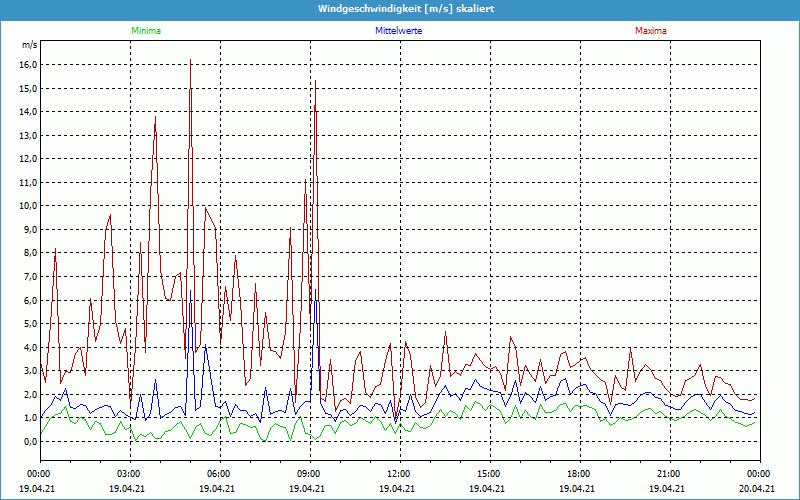Viewport: 800px width, 500px height.
Task: Click the 12,0 y-axis value
Action: 29,159
